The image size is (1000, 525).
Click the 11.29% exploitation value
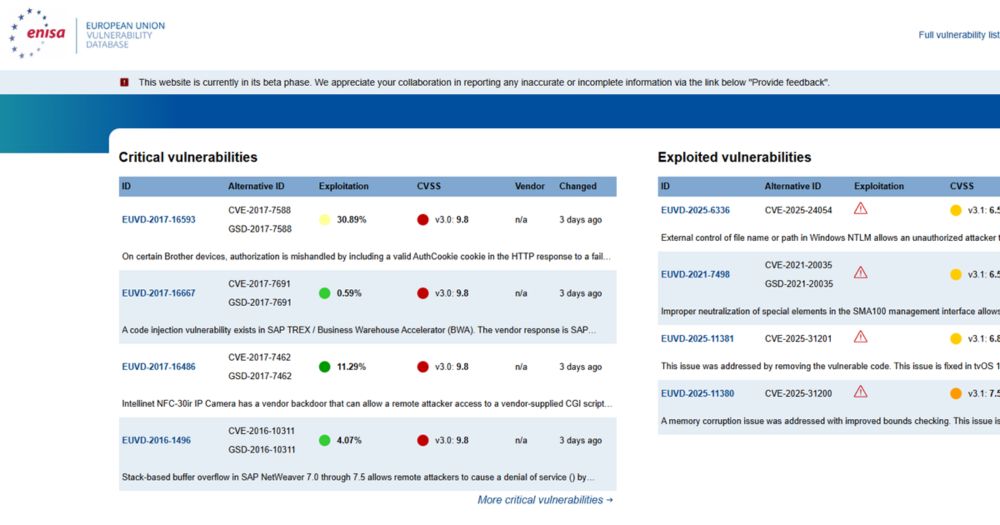pyautogui.click(x=351, y=367)
